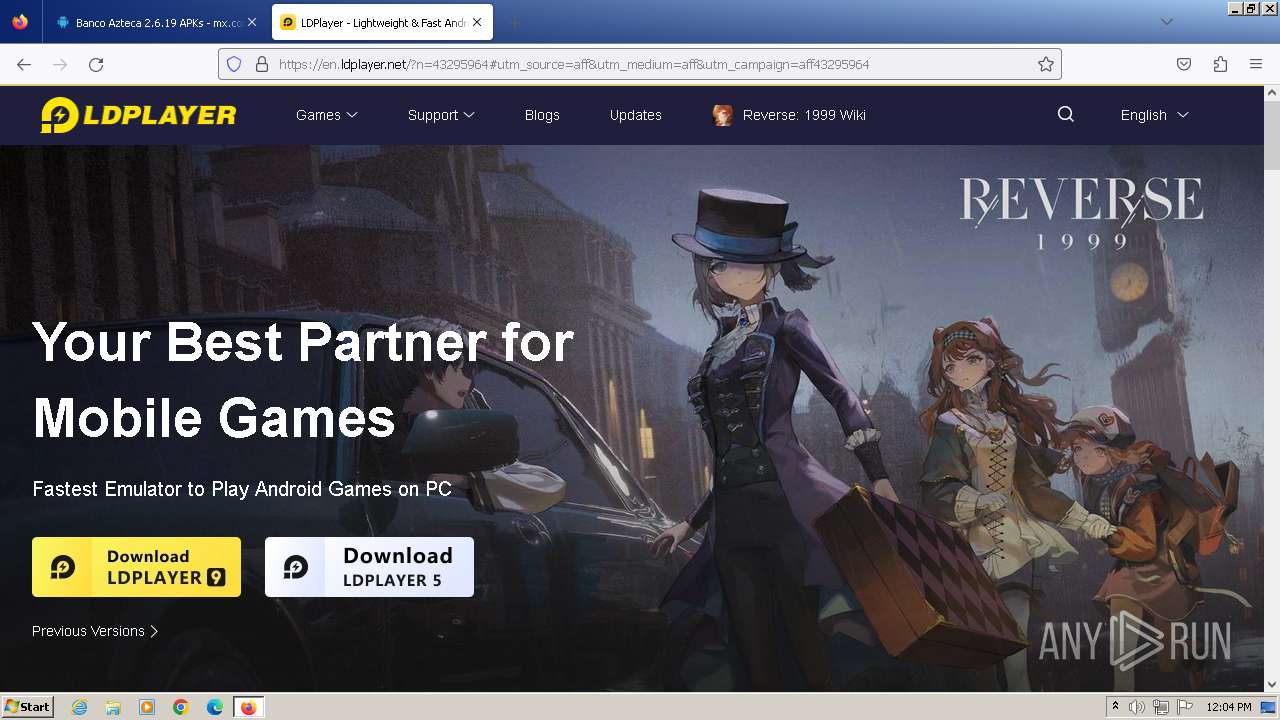Open media player taskbar icon
This screenshot has width=1280, height=720.
(147, 707)
